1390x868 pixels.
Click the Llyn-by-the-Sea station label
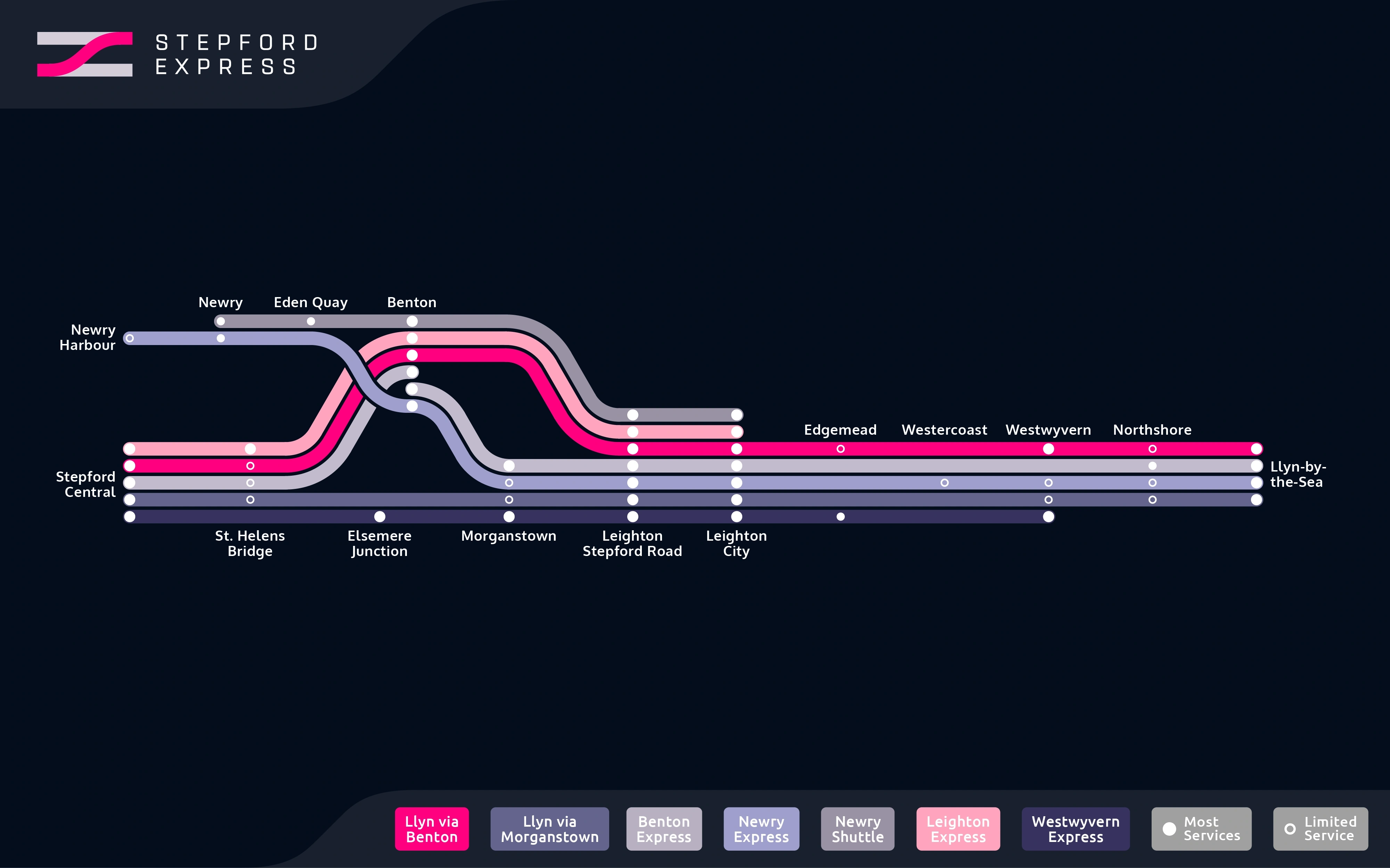(x=1298, y=474)
